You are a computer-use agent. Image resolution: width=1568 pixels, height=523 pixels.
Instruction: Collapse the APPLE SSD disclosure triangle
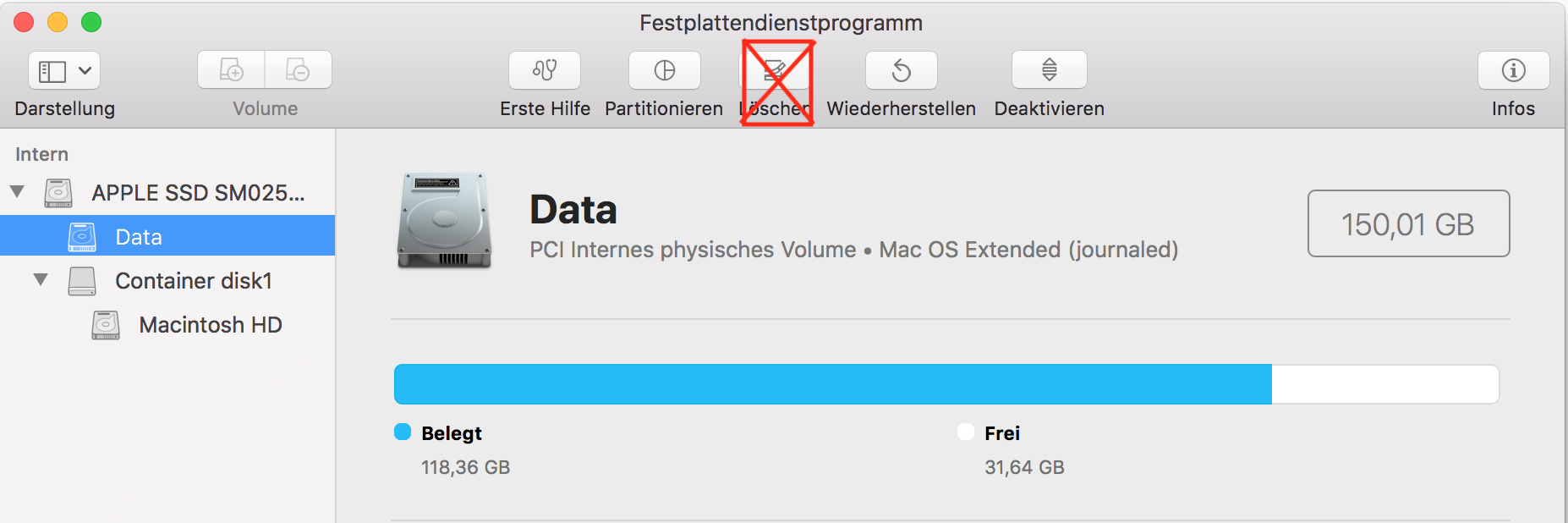coord(17,192)
